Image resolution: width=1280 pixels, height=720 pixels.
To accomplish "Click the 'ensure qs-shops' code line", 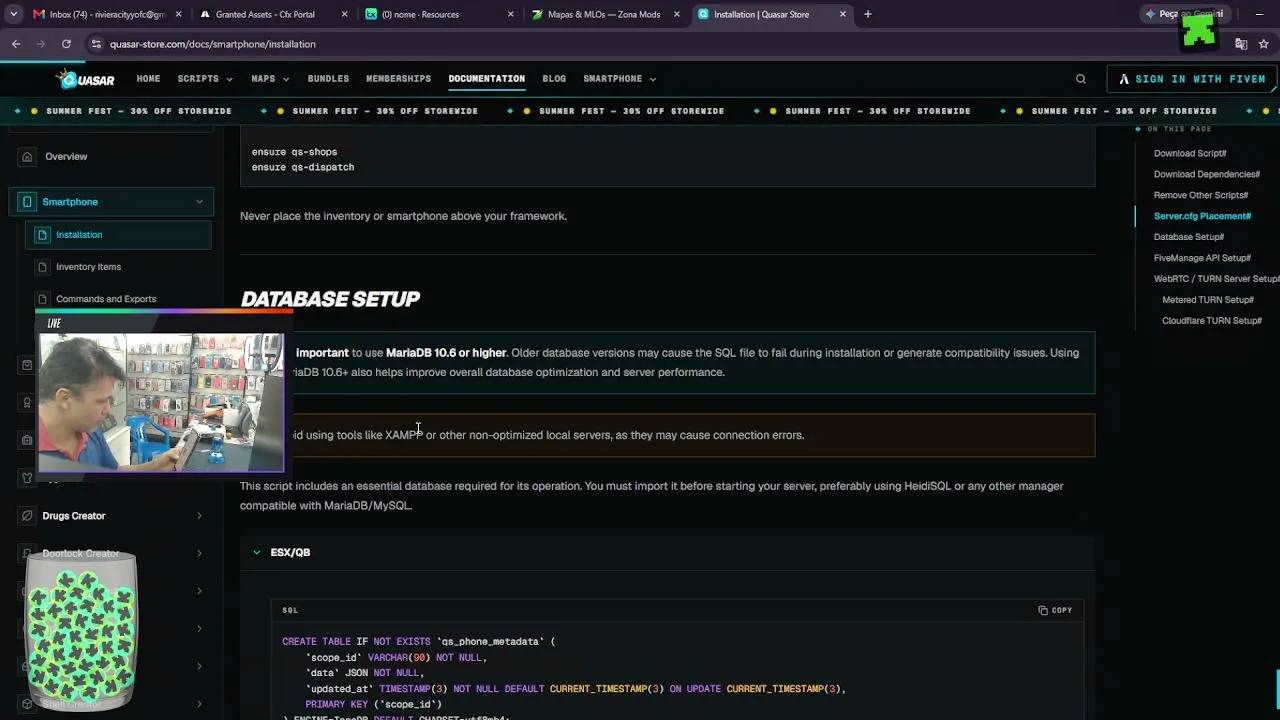I will pos(294,152).
